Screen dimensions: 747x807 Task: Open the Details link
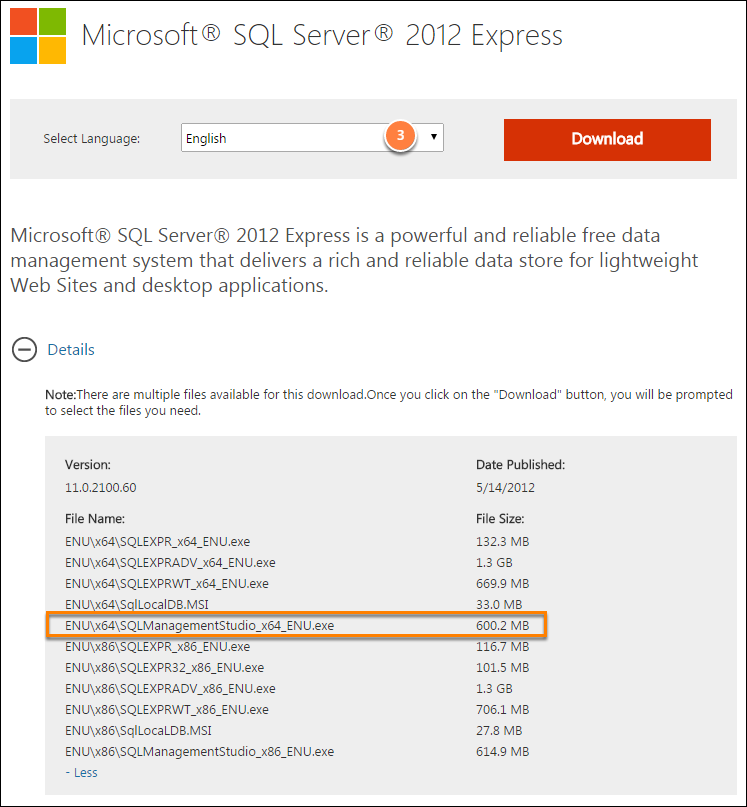point(71,350)
